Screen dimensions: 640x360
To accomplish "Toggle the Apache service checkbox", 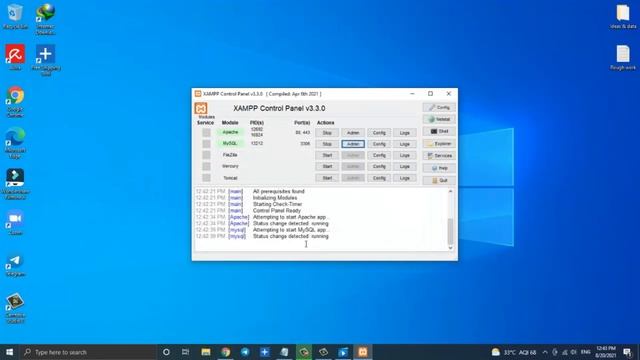I will click(206, 133).
